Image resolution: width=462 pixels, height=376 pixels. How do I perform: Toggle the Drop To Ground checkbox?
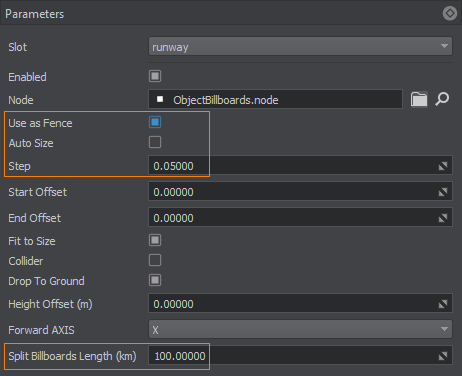pyautogui.click(x=155, y=280)
